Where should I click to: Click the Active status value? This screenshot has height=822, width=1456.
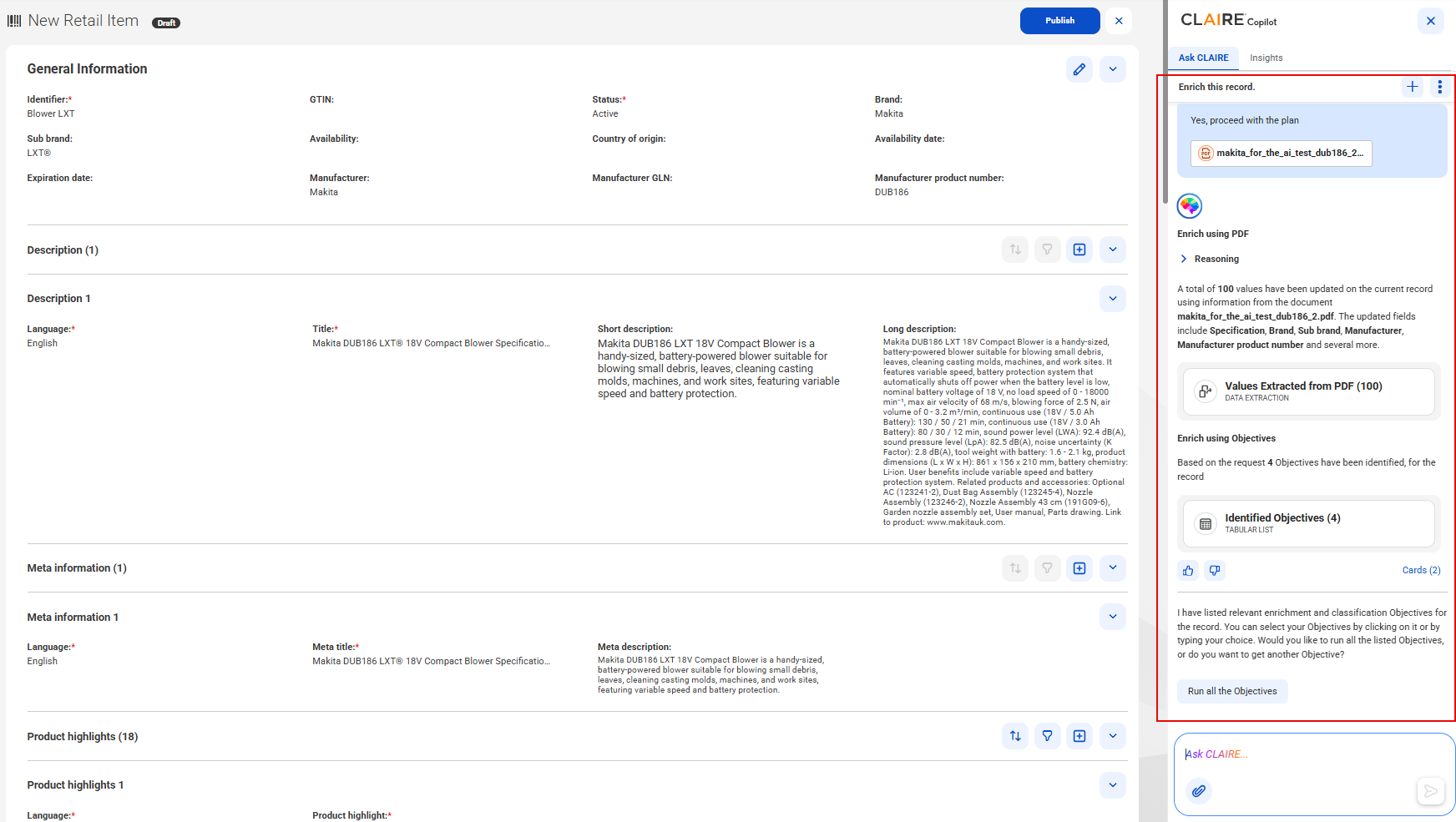click(605, 114)
